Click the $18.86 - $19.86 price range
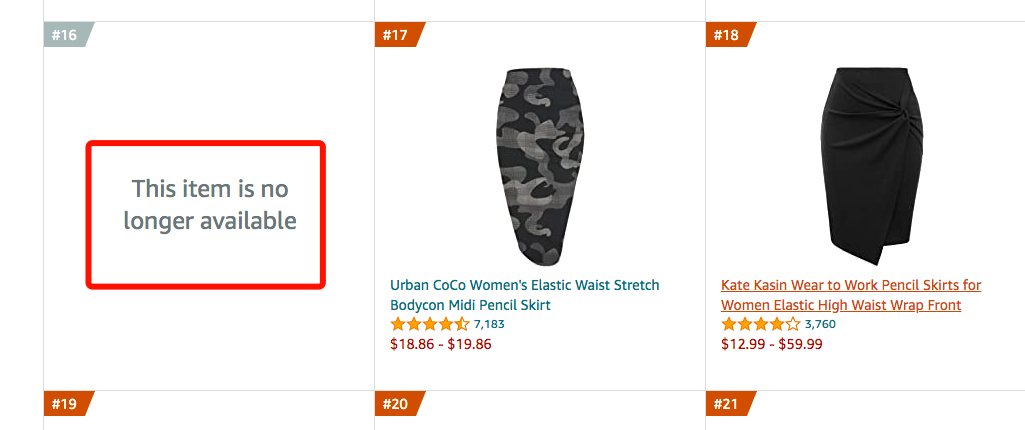This screenshot has height=430, width=1025. tap(440, 344)
